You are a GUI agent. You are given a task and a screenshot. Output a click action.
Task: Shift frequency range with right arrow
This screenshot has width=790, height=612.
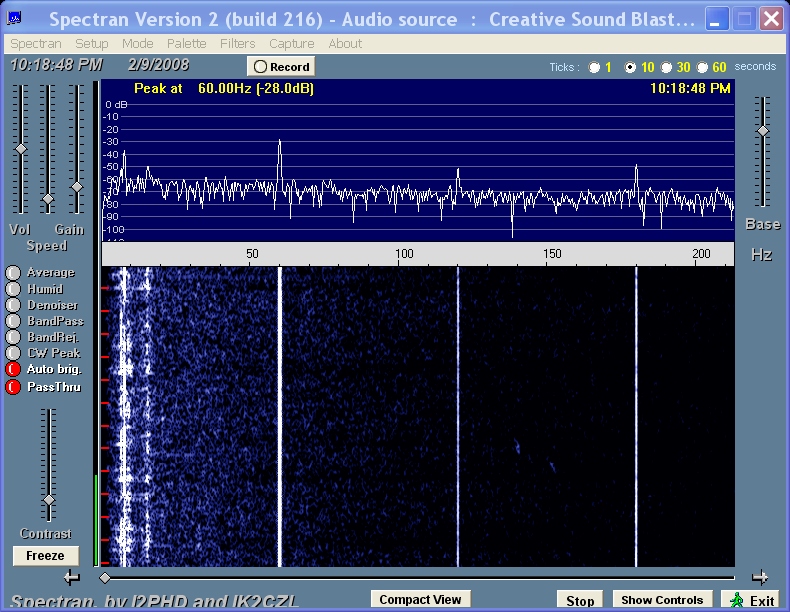pyautogui.click(x=760, y=577)
